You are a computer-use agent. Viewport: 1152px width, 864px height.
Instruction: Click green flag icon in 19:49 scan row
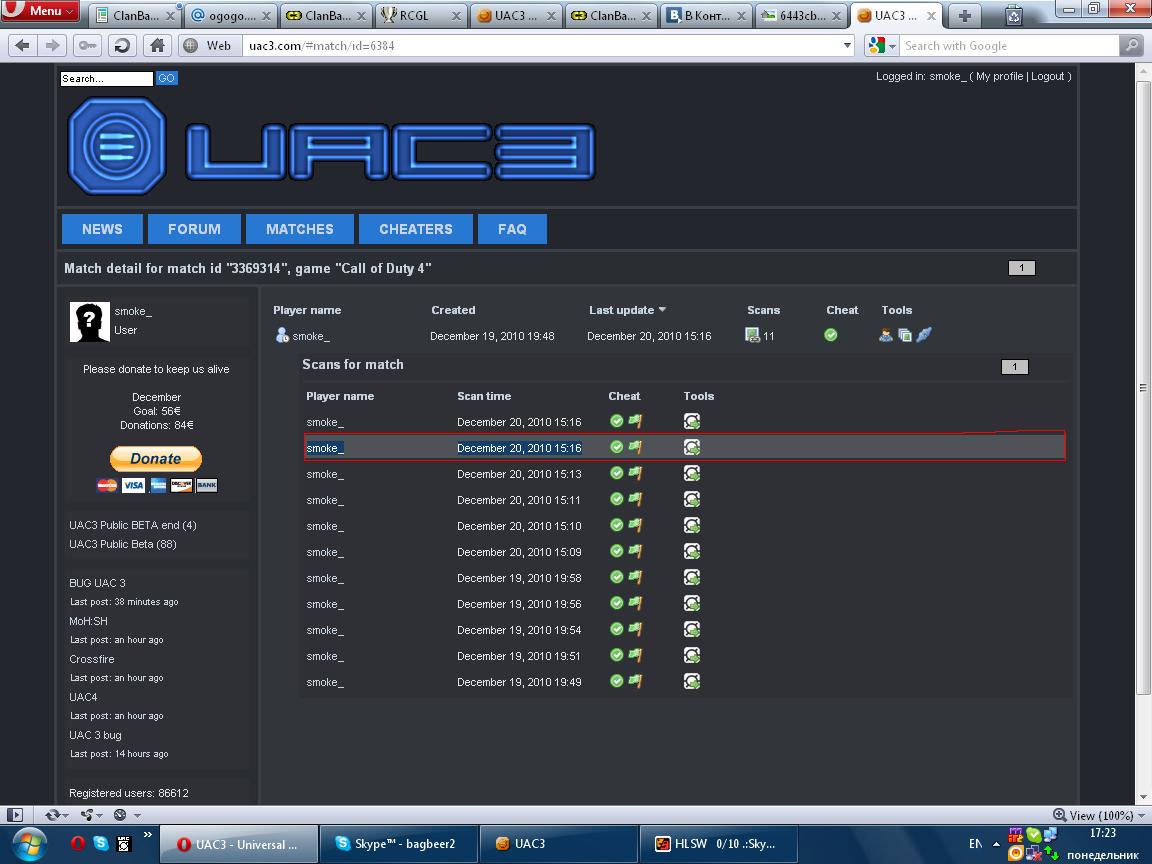coord(636,681)
